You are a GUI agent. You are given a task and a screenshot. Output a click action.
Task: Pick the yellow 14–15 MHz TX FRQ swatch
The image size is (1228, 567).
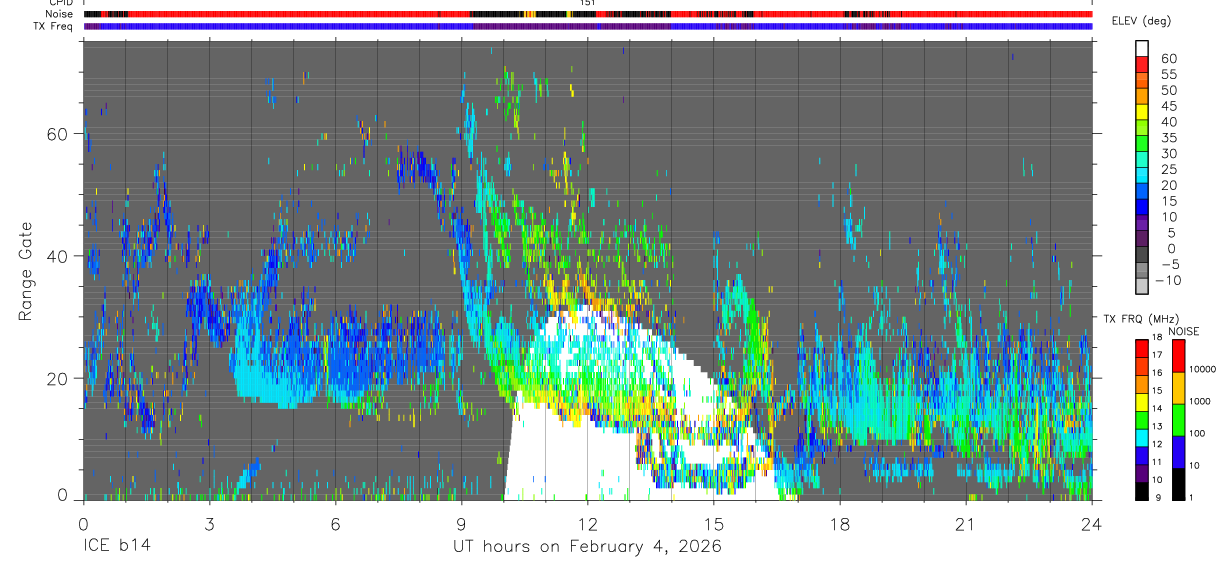1142,402
